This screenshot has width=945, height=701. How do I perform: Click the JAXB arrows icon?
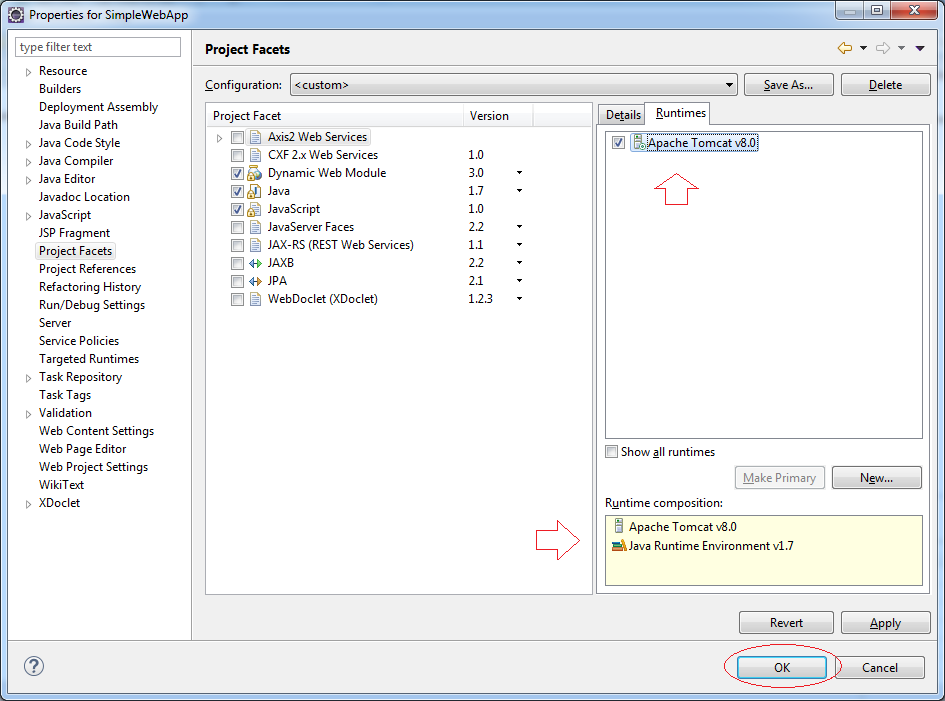click(x=256, y=263)
